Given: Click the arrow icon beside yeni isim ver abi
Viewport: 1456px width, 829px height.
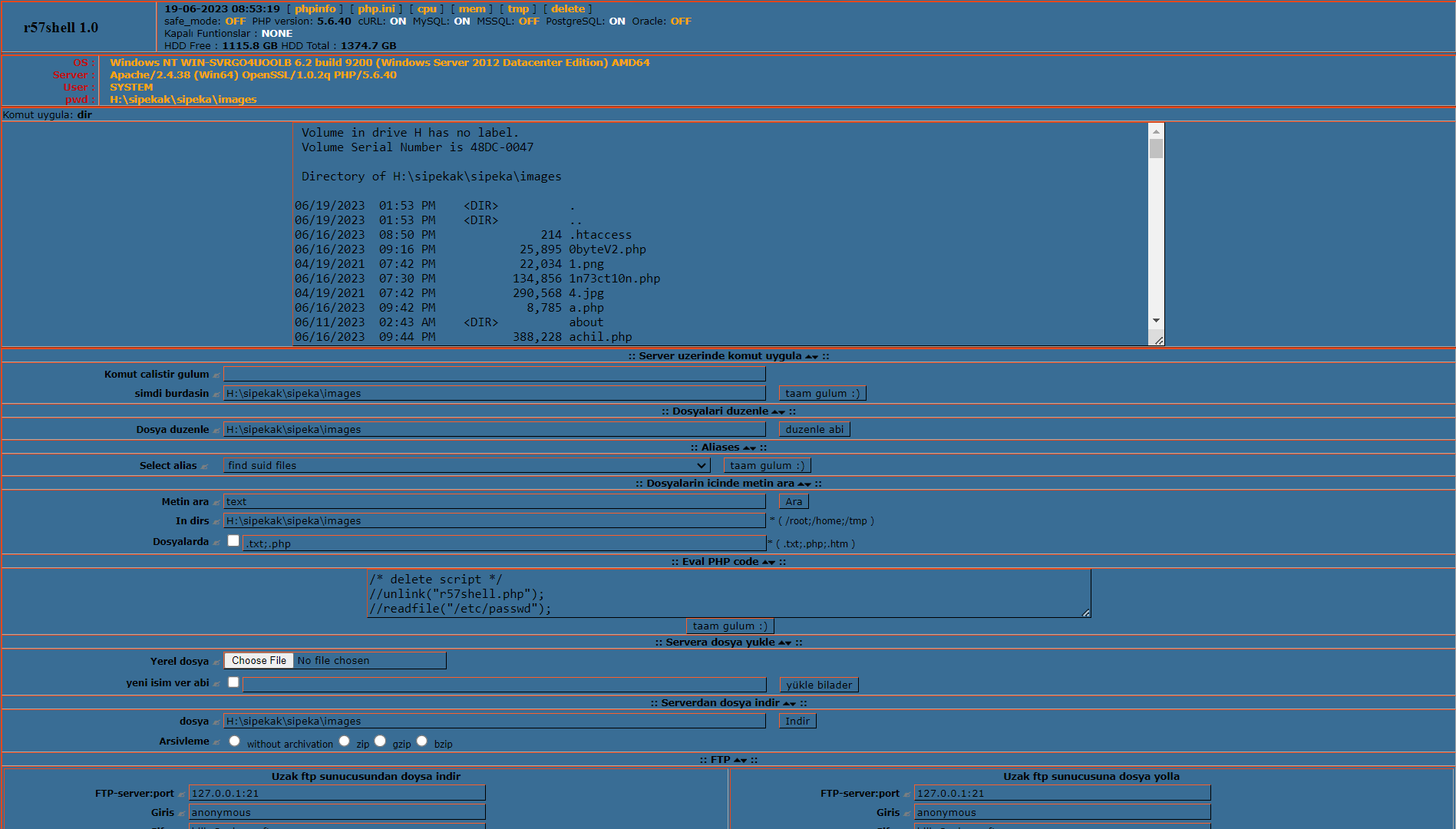Looking at the screenshot, I should click(x=216, y=684).
